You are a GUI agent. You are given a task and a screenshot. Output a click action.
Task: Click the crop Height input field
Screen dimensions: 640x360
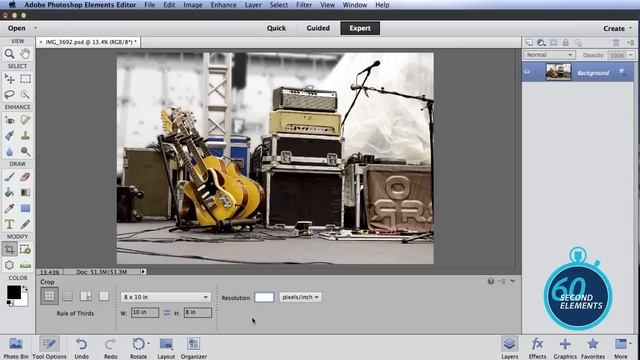[x=198, y=312]
